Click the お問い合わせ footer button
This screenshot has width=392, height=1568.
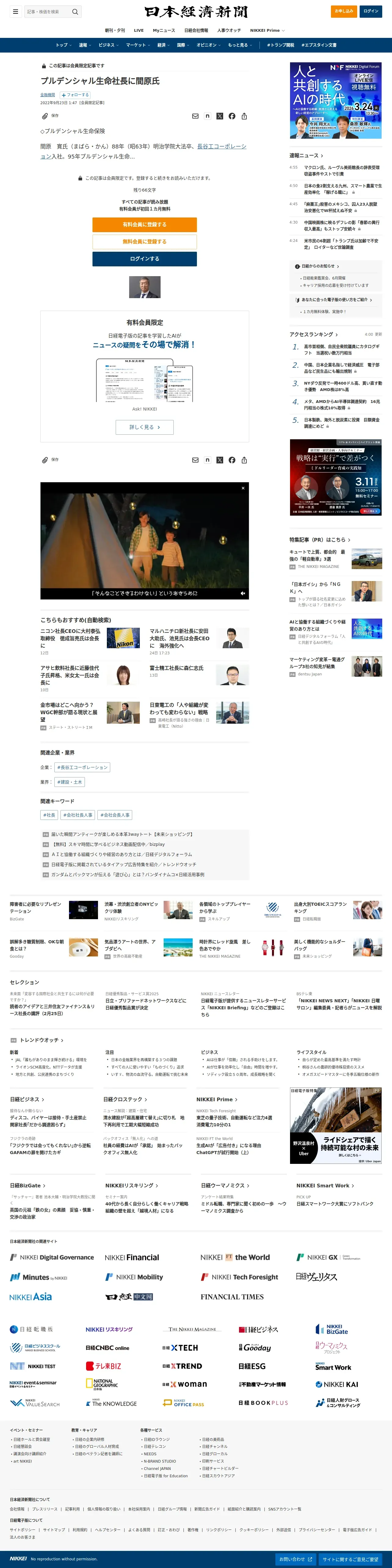tap(296, 1559)
